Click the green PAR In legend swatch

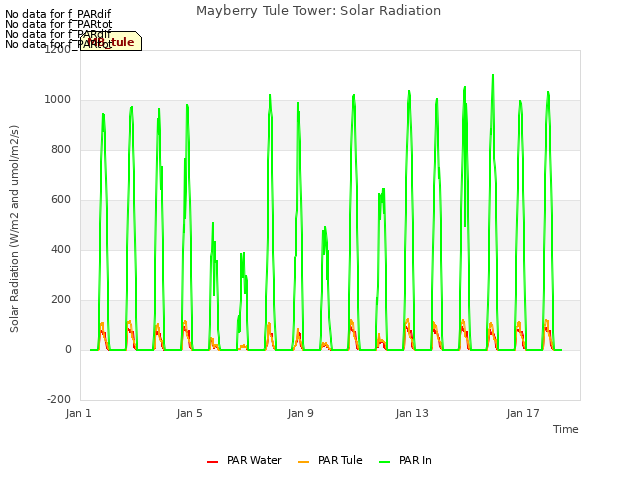pyautogui.click(x=384, y=462)
